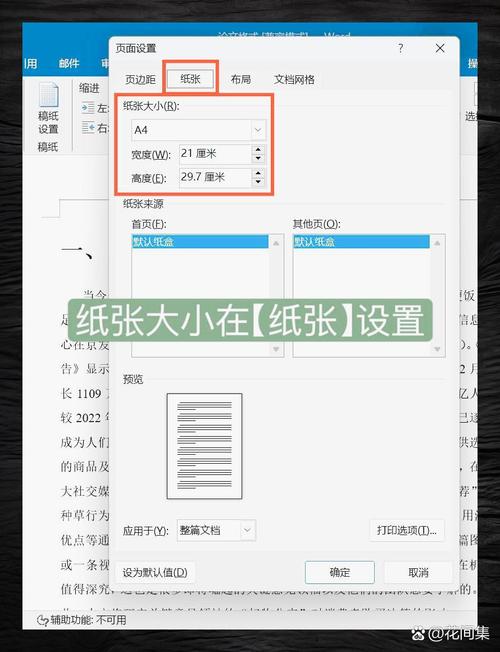This screenshot has width=500, height=652.
Task: Open the 布局 tab
Action: click(241, 79)
